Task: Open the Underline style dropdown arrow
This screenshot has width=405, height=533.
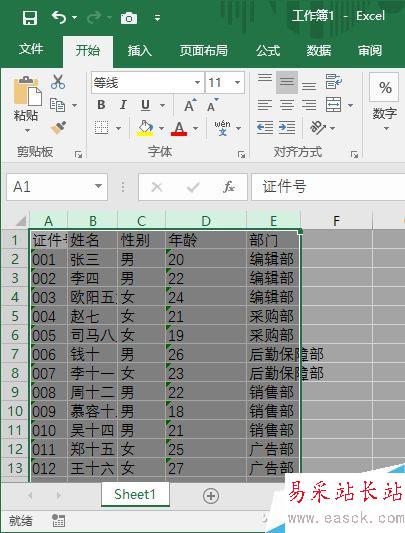Action: (x=163, y=105)
